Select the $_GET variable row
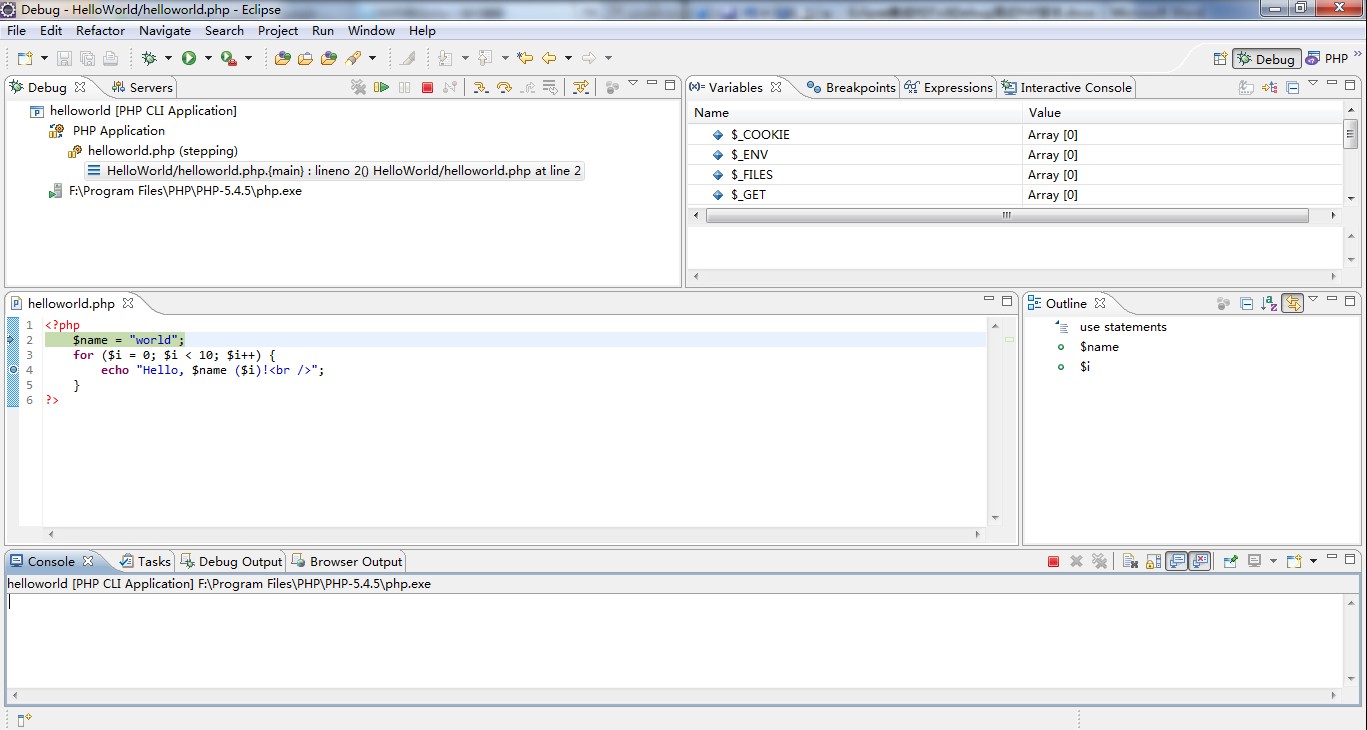Image resolution: width=1367 pixels, height=730 pixels. click(x=1015, y=195)
